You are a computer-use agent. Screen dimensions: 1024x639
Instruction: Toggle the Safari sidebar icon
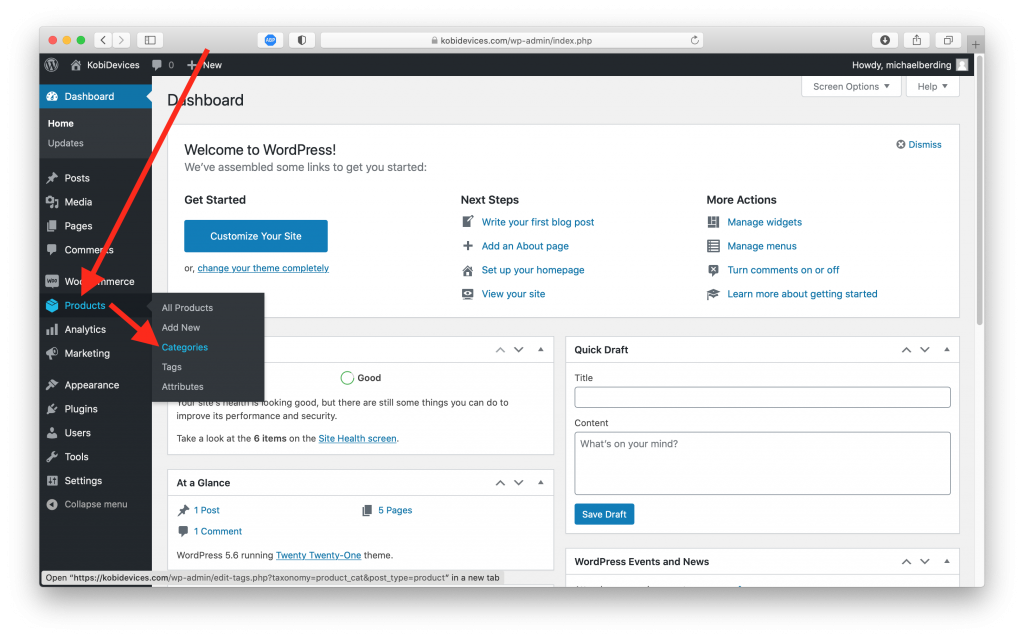(150, 40)
